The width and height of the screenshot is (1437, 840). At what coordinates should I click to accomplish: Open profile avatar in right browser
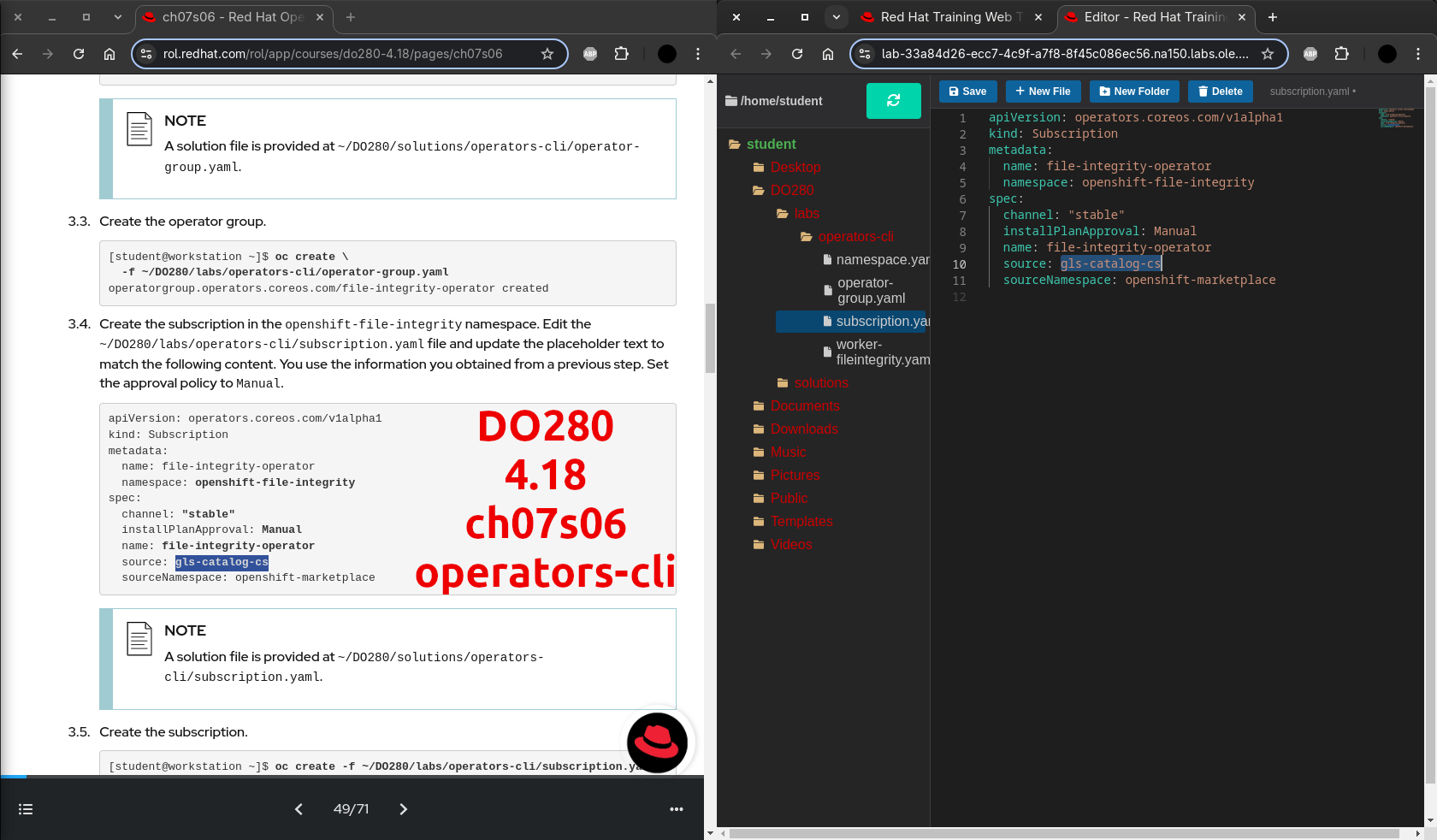click(x=1387, y=54)
